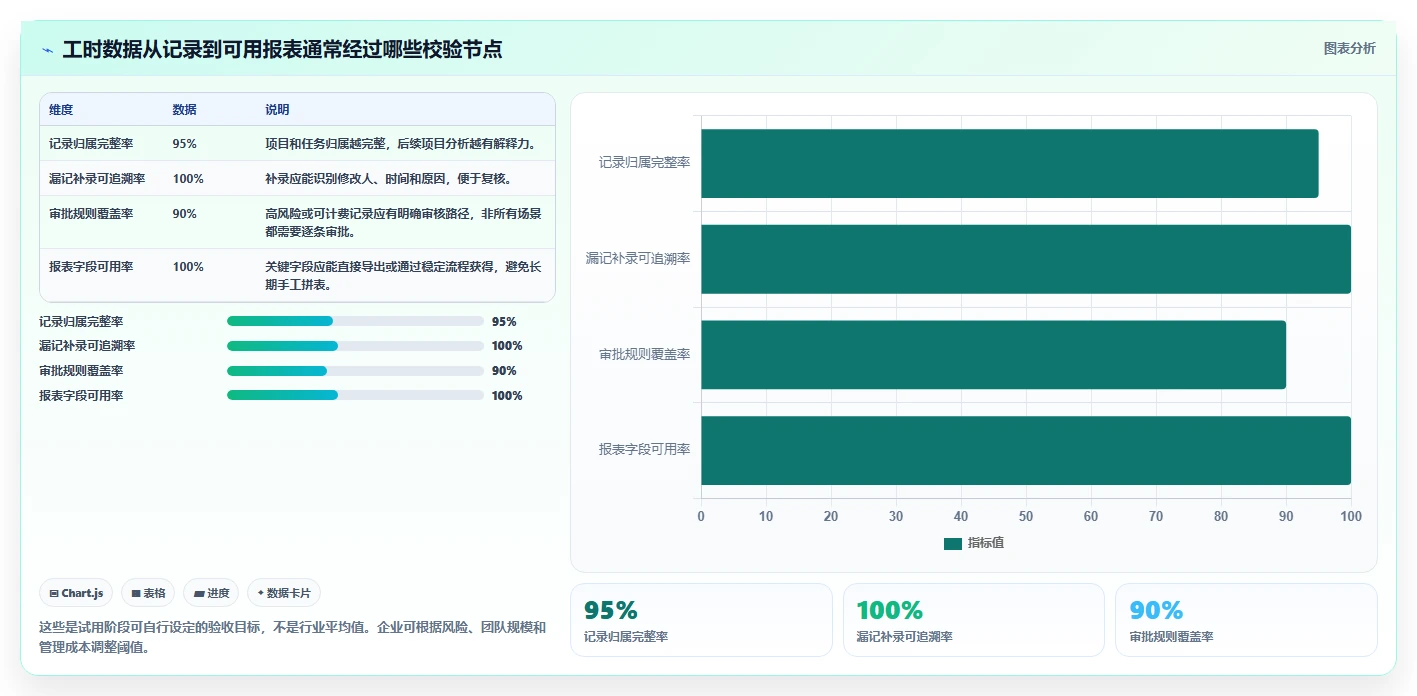Click the 维度 column header
1417x696 pixels.
(x=61, y=110)
